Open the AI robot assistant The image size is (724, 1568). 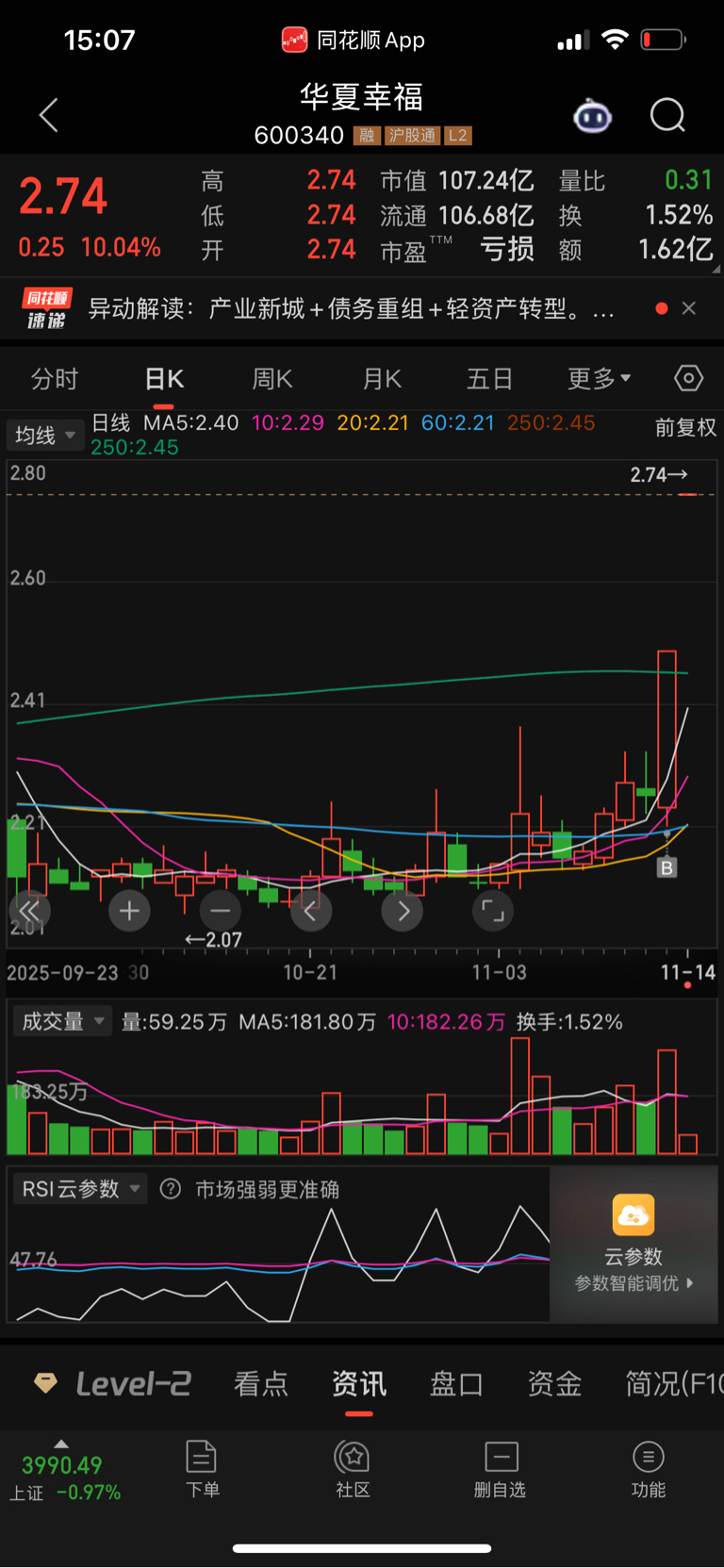[x=592, y=116]
